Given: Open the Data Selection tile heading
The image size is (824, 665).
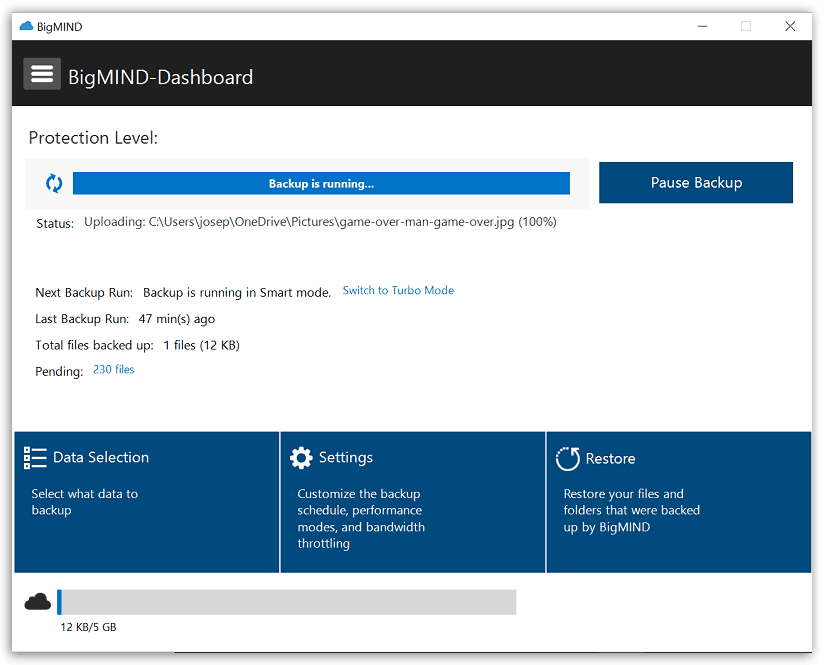Looking at the screenshot, I should pos(101,457).
